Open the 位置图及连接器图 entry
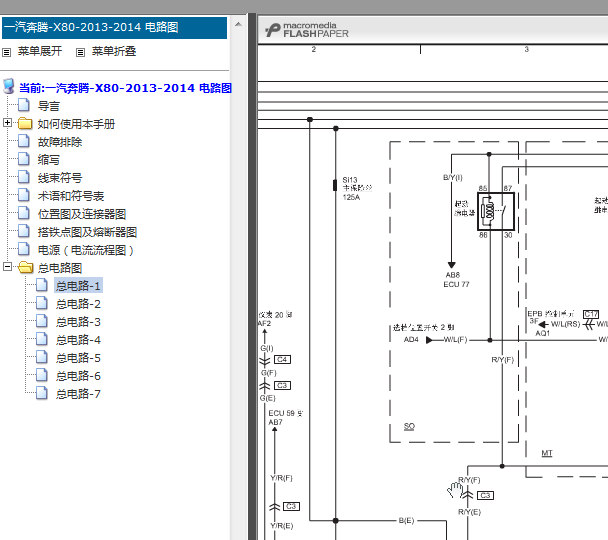 [82, 214]
